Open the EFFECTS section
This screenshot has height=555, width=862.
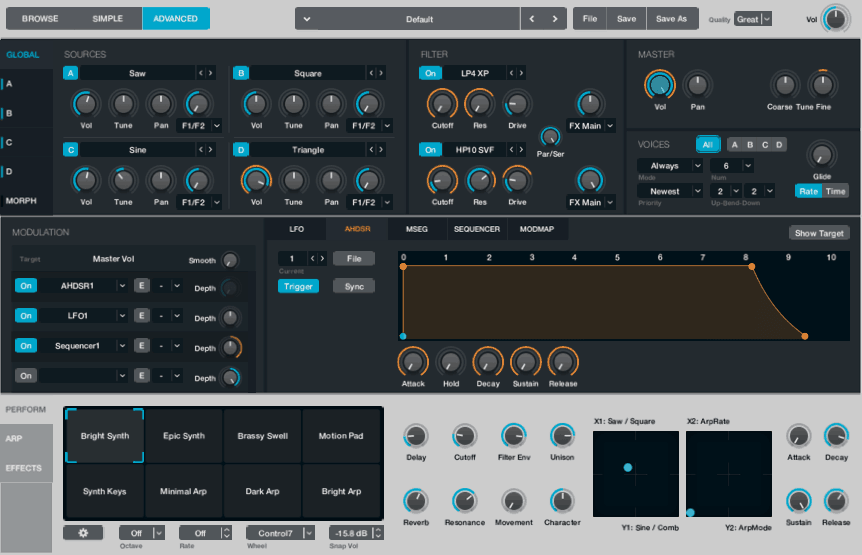[x=26, y=468]
